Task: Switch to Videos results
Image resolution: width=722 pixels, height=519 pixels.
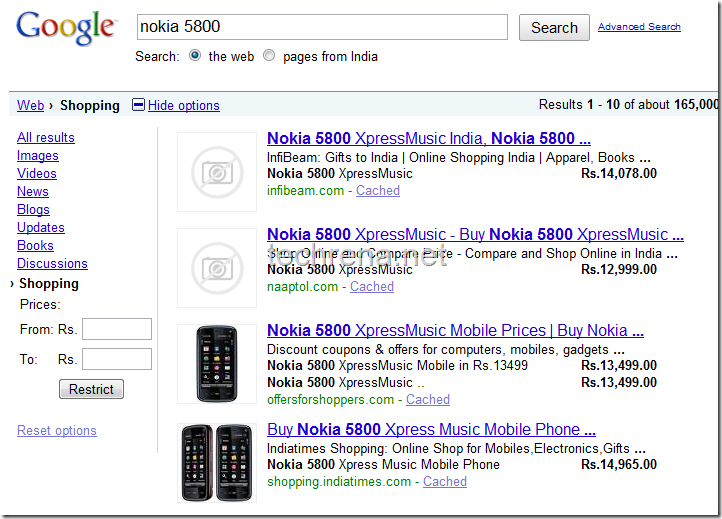Action: [x=37, y=174]
